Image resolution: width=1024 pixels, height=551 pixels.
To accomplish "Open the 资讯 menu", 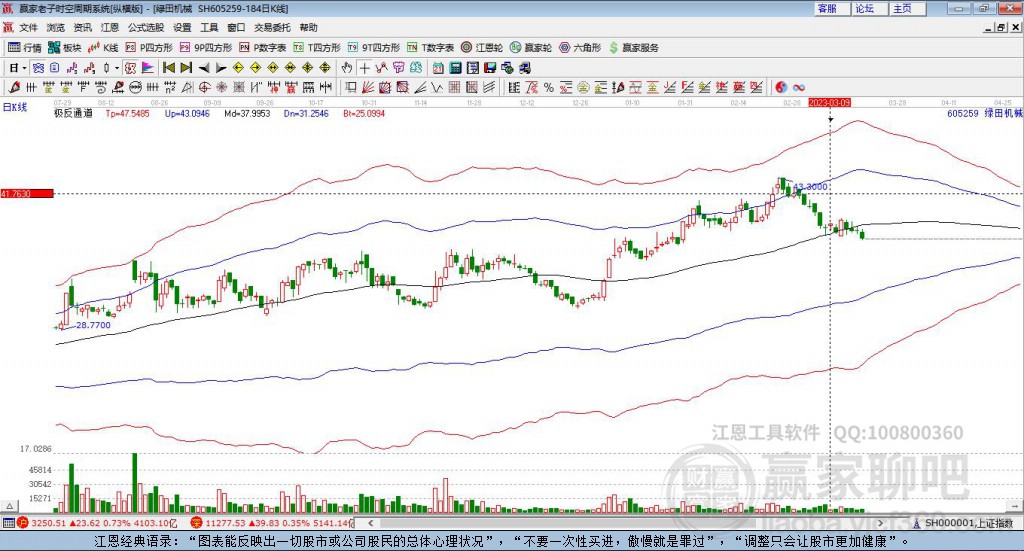I will tap(83, 27).
